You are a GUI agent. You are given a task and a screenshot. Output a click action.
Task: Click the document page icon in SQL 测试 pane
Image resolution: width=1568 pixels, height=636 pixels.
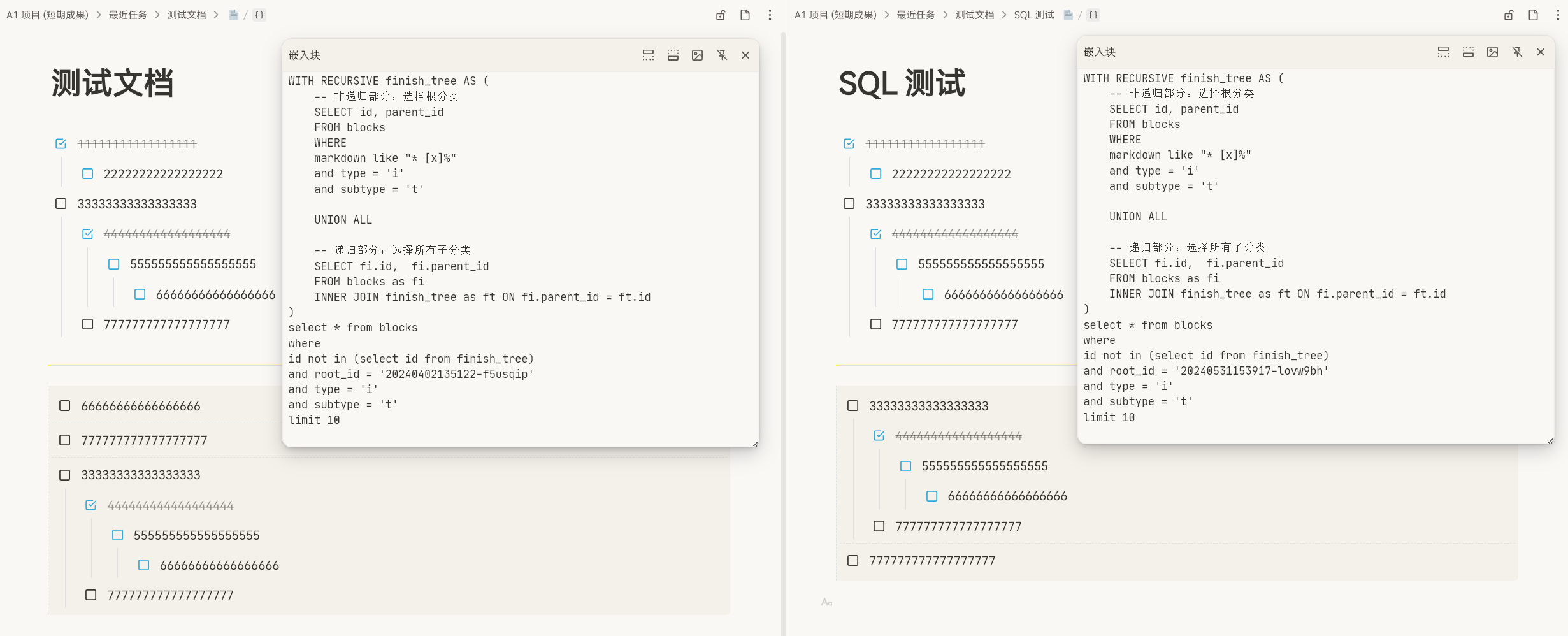[1533, 15]
